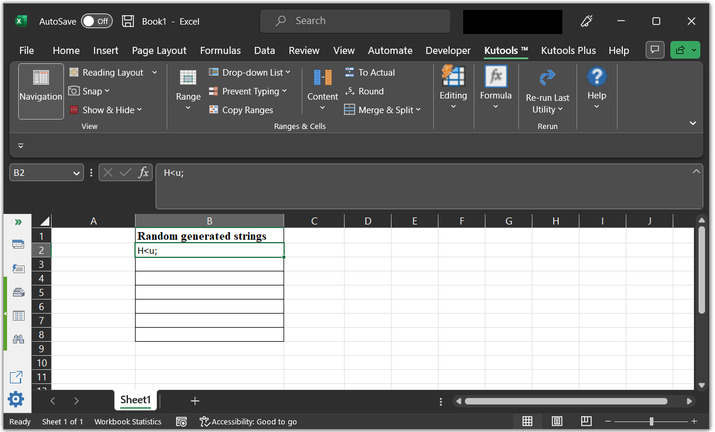715x432 pixels.
Task: Switch to the Kutools Plus tab
Action: [x=568, y=50]
